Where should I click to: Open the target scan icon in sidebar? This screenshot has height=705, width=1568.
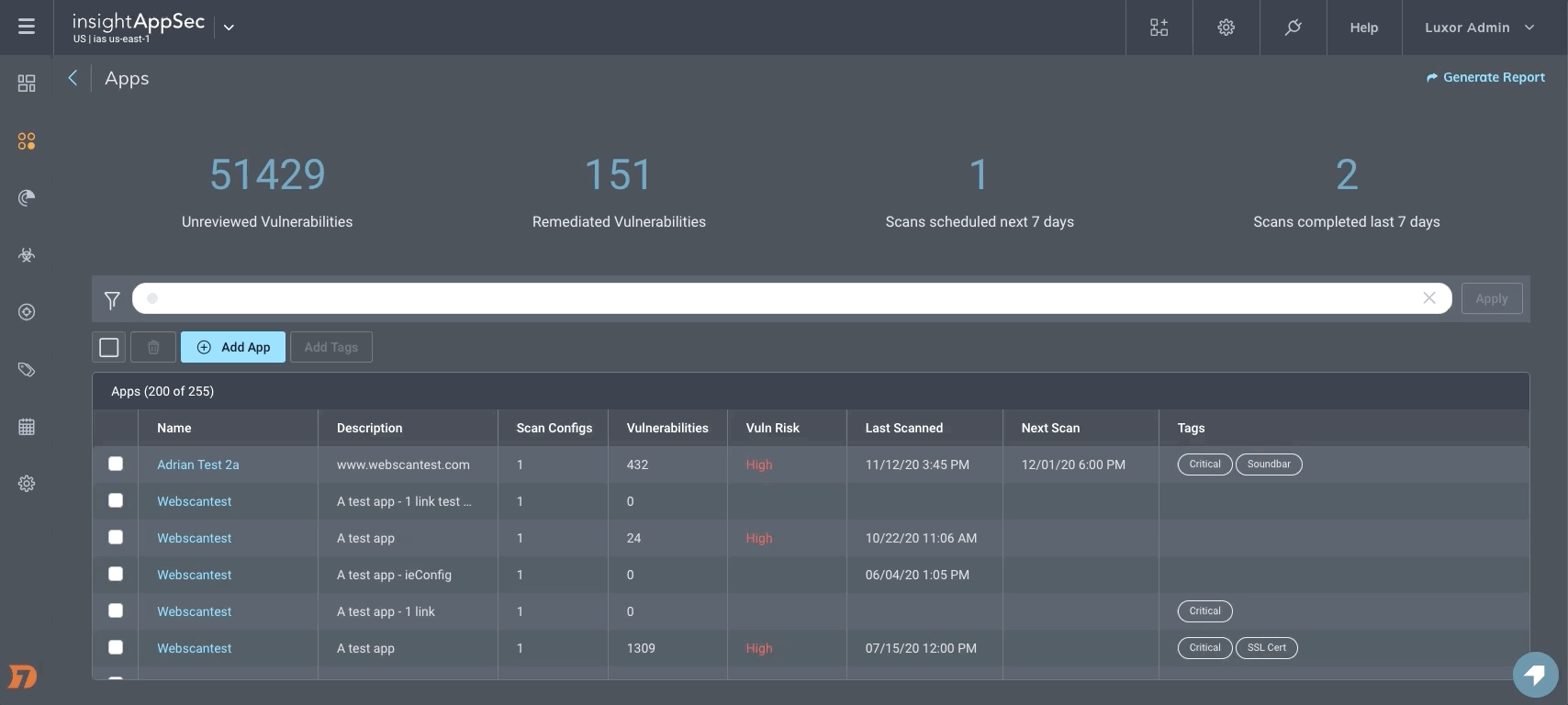[x=27, y=312]
